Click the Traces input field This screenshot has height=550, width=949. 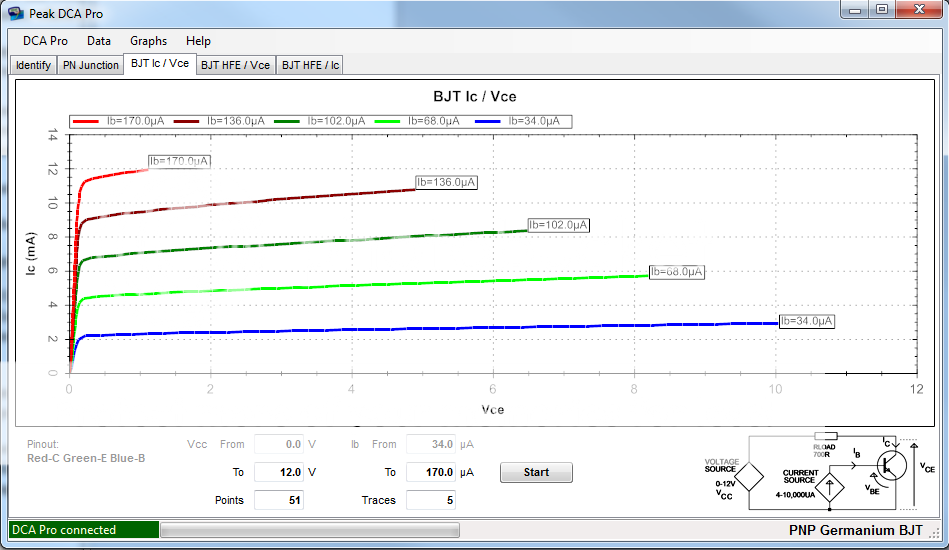(x=430, y=500)
